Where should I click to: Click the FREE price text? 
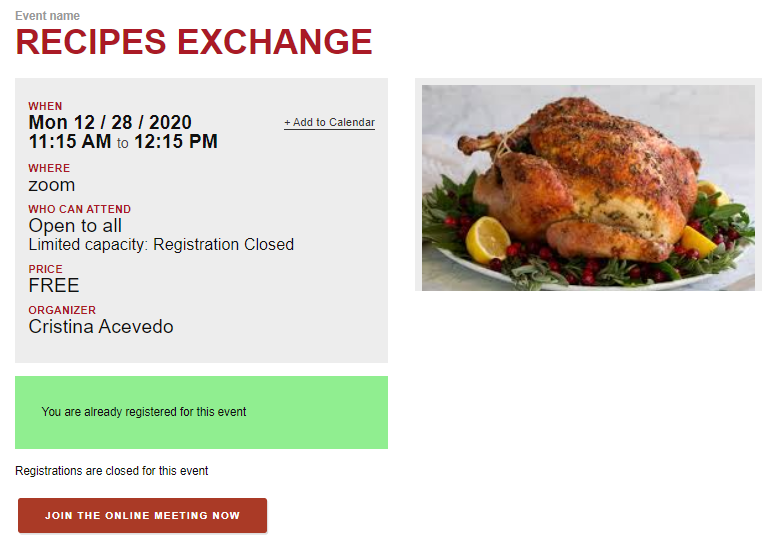click(54, 285)
